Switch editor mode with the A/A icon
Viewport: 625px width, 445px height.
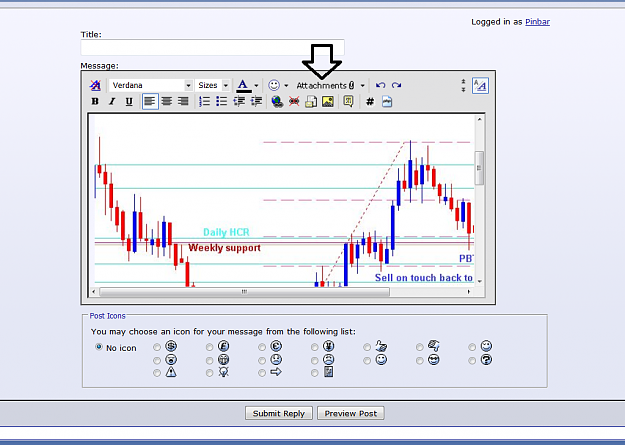tap(480, 86)
